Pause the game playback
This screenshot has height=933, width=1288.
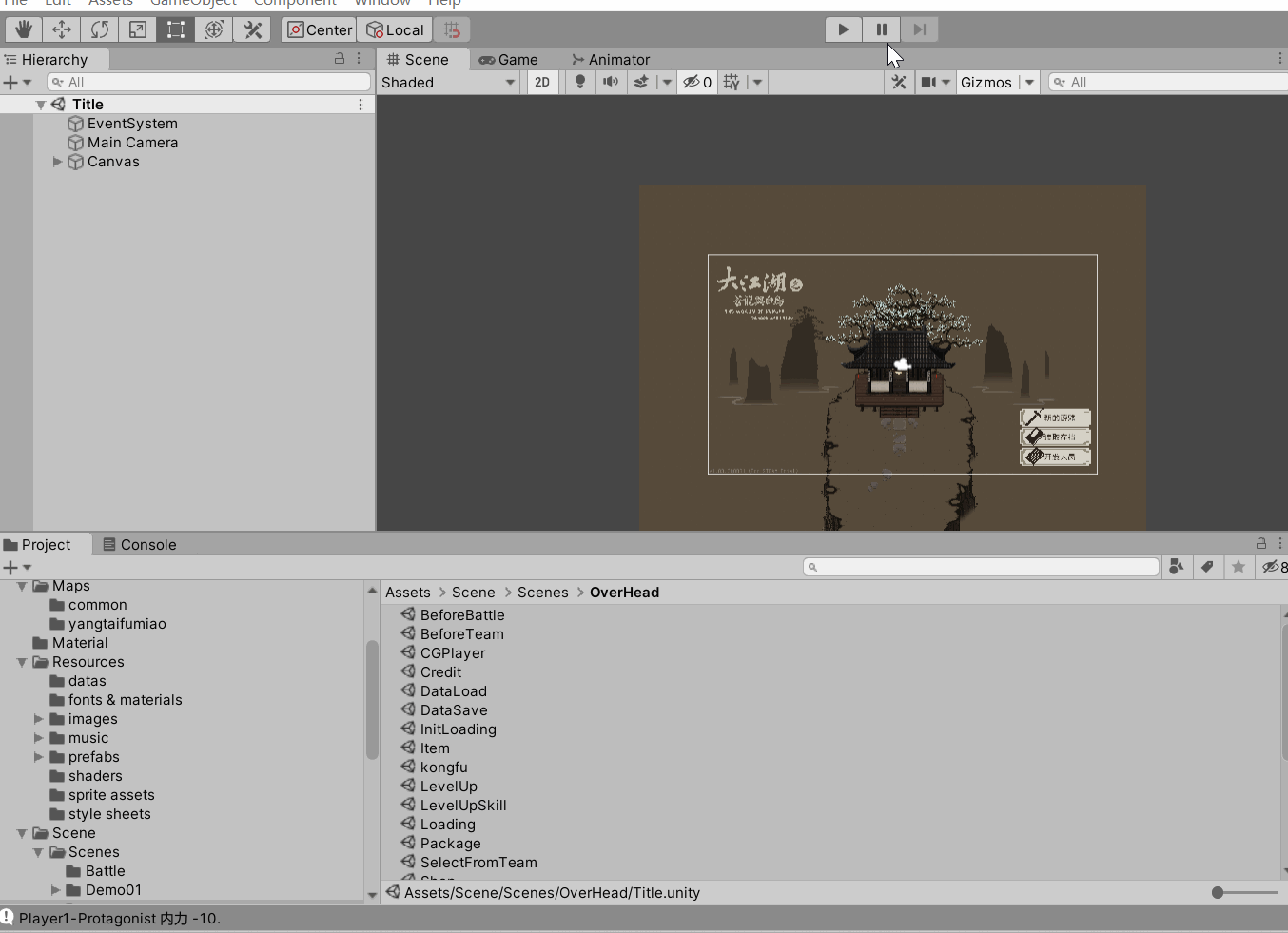(x=882, y=29)
